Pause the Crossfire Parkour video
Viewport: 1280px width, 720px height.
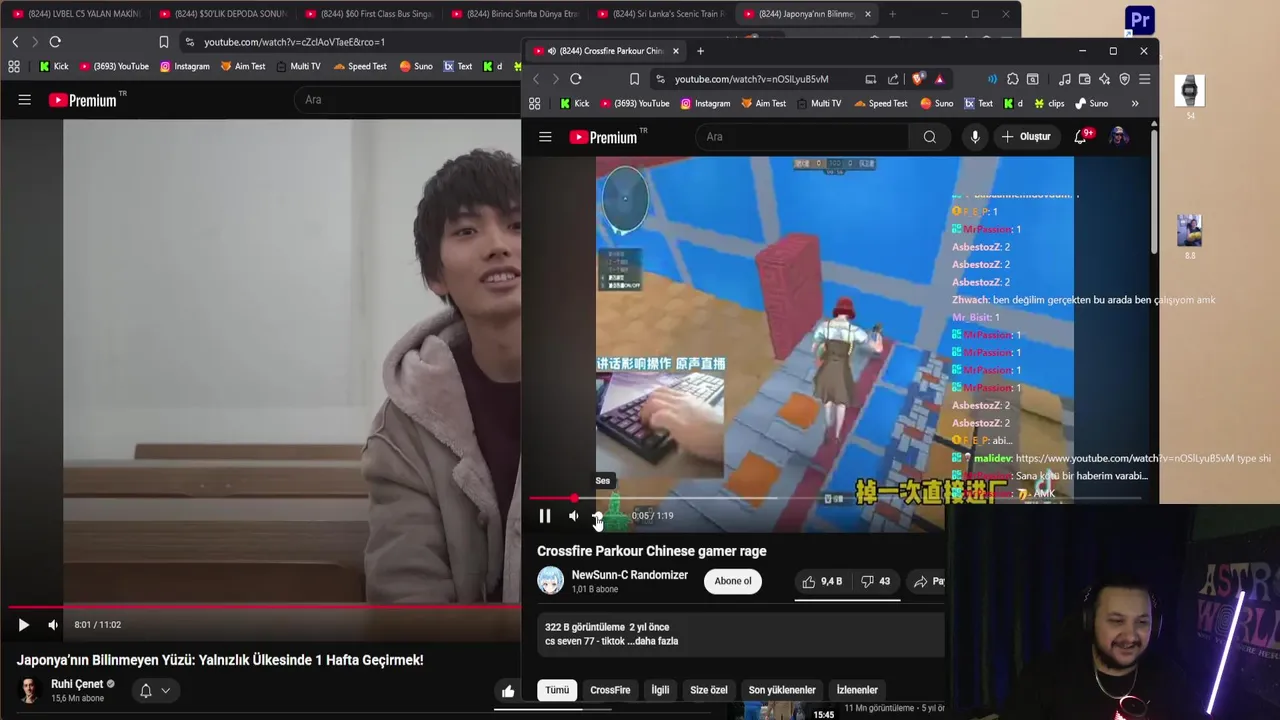tap(545, 516)
